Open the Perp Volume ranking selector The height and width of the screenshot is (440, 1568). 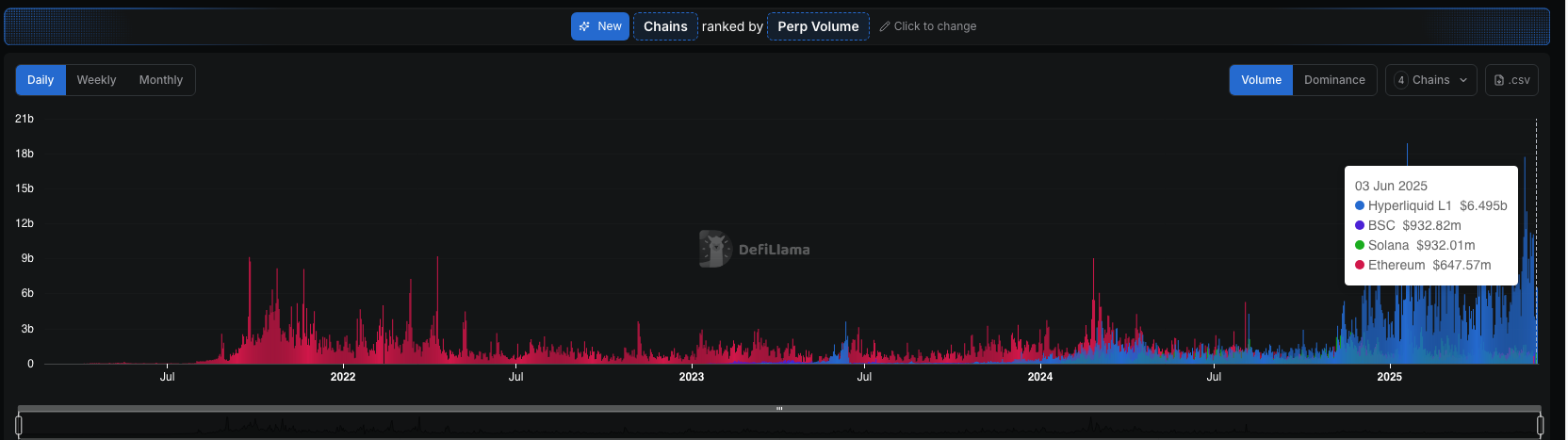pyautogui.click(x=818, y=26)
